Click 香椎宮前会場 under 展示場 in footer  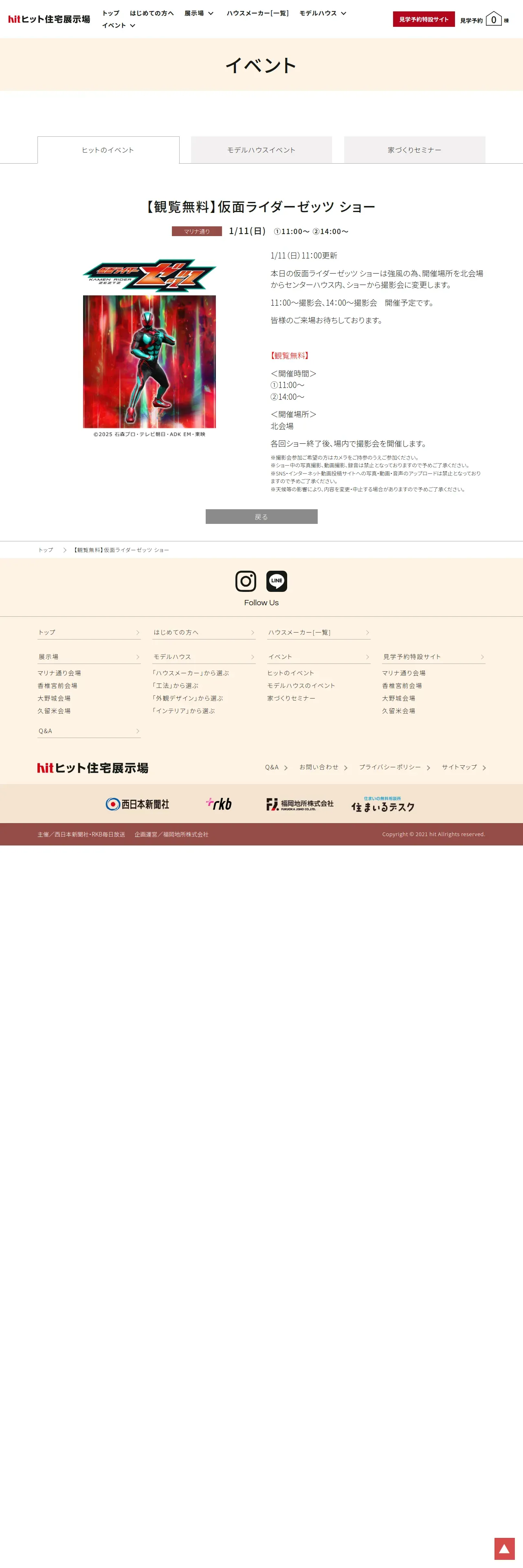click(57, 686)
